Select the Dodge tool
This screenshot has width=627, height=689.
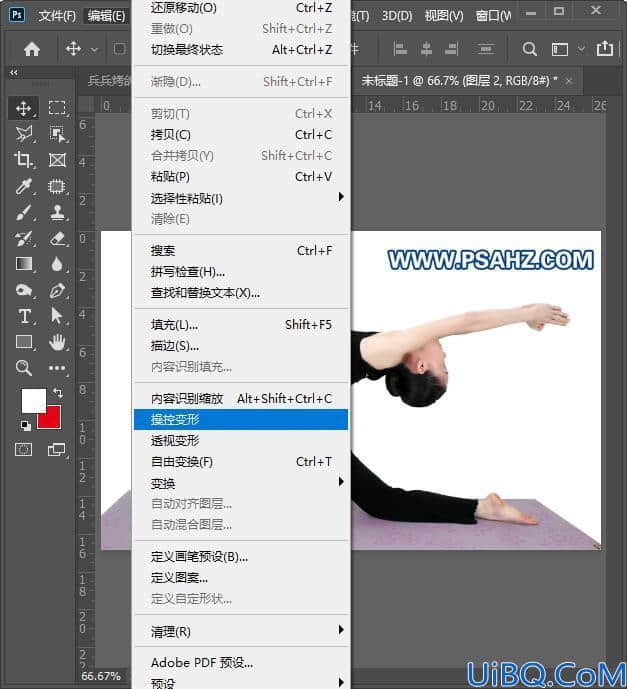click(24, 290)
